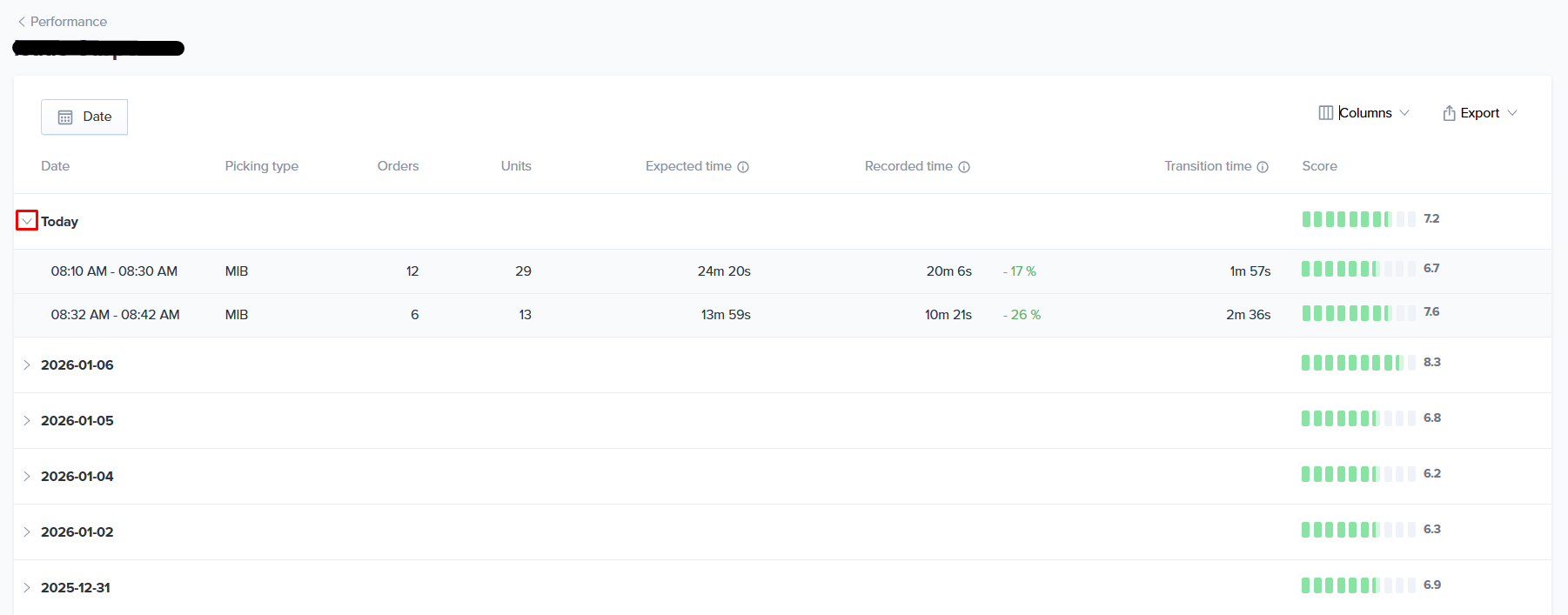Image resolution: width=1568 pixels, height=615 pixels.
Task: Expand the 2026-01-02 row
Action: point(27,532)
